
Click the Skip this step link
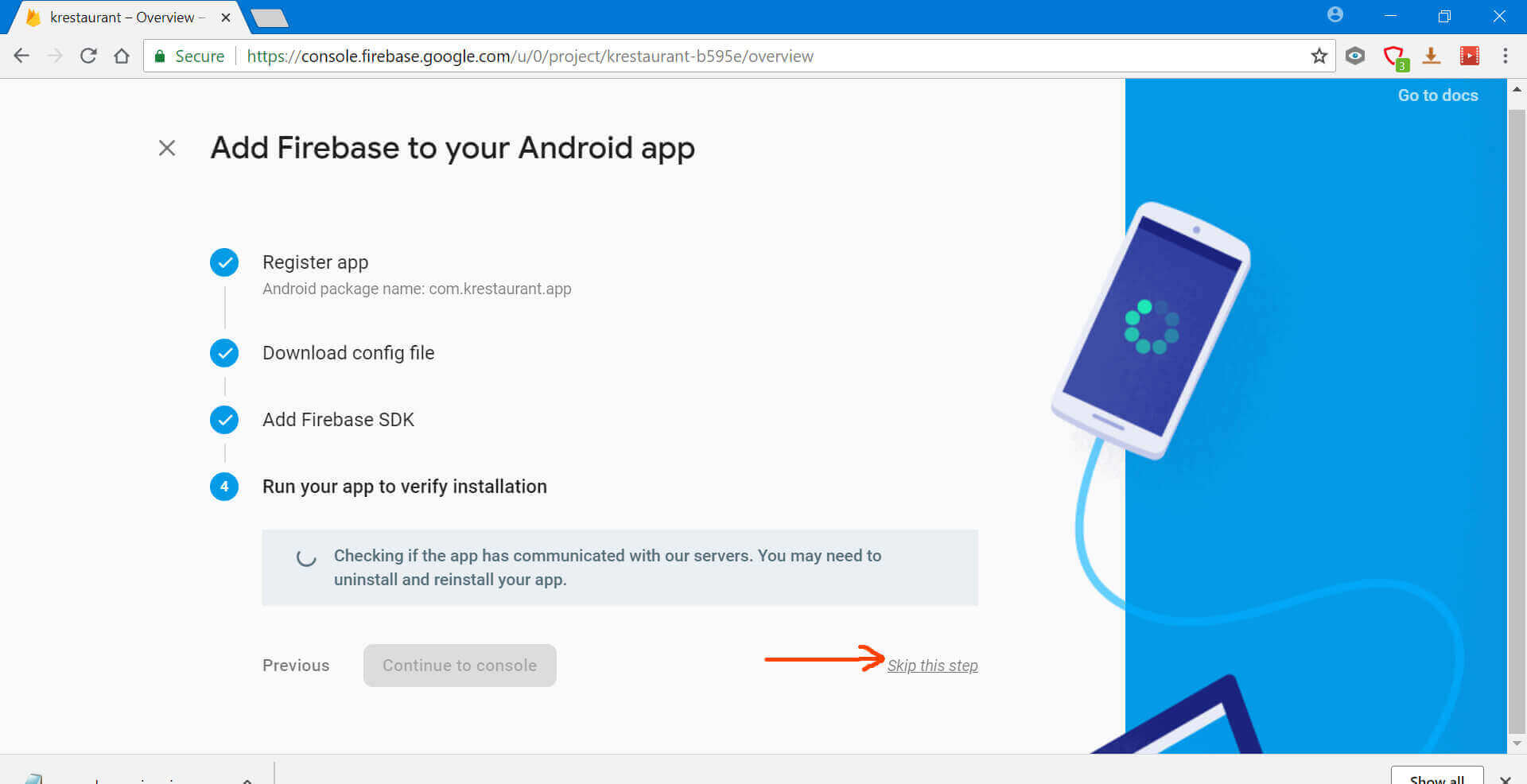pos(932,666)
